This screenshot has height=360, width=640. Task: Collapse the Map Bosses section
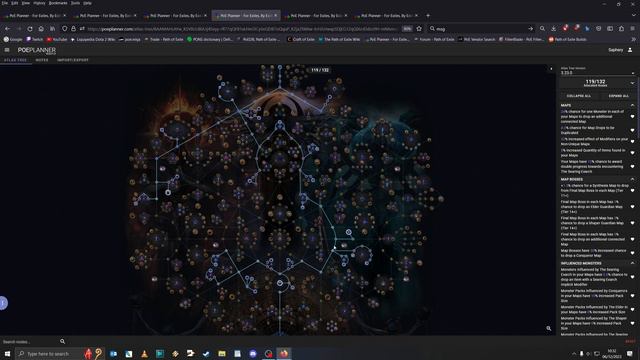(632, 179)
